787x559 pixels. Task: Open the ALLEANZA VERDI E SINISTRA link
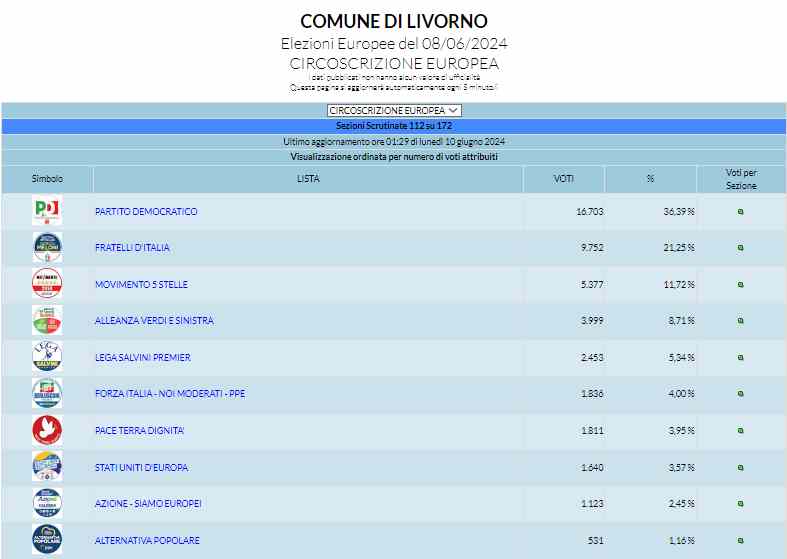coord(154,321)
